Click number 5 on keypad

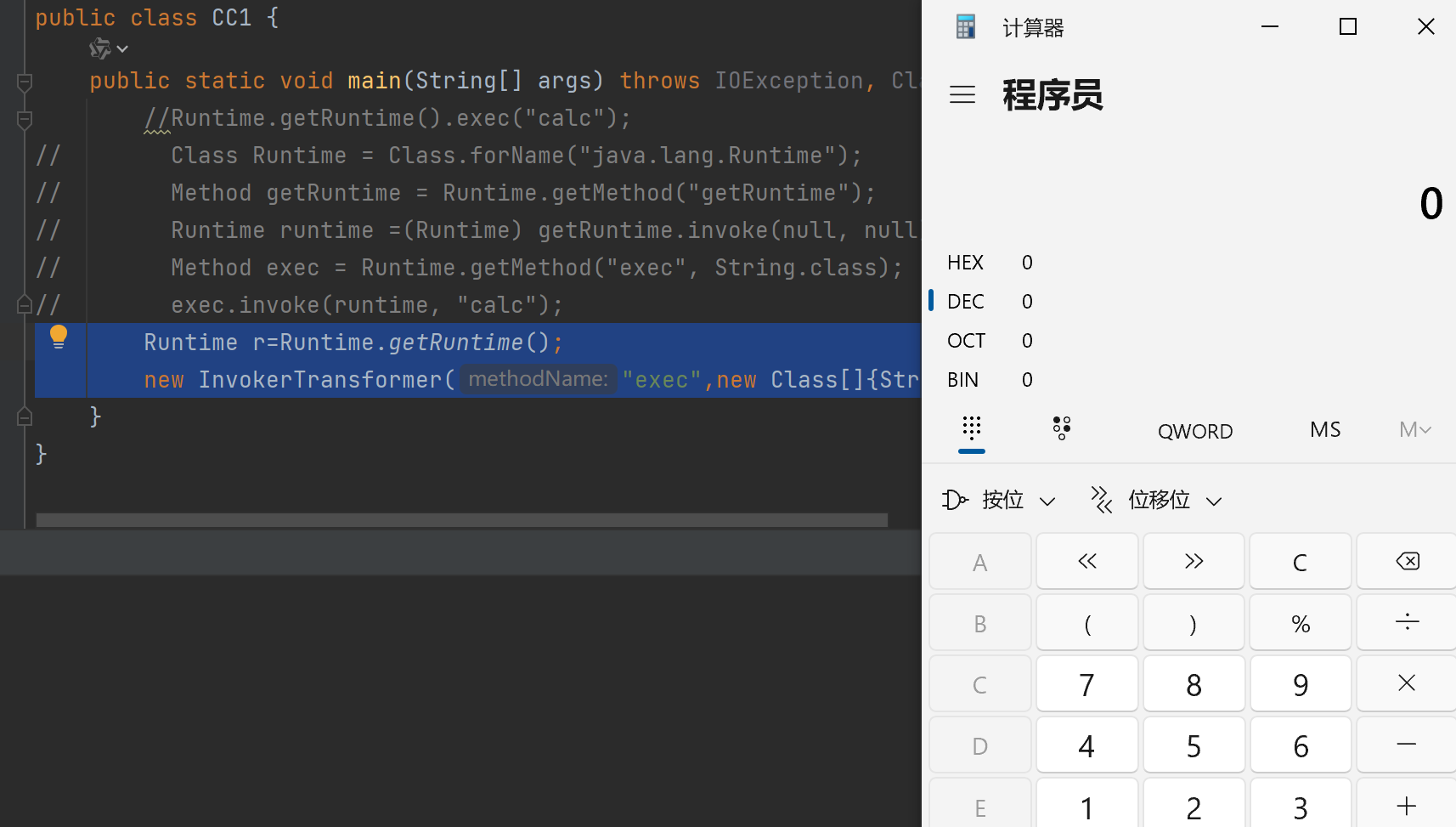point(1194,745)
